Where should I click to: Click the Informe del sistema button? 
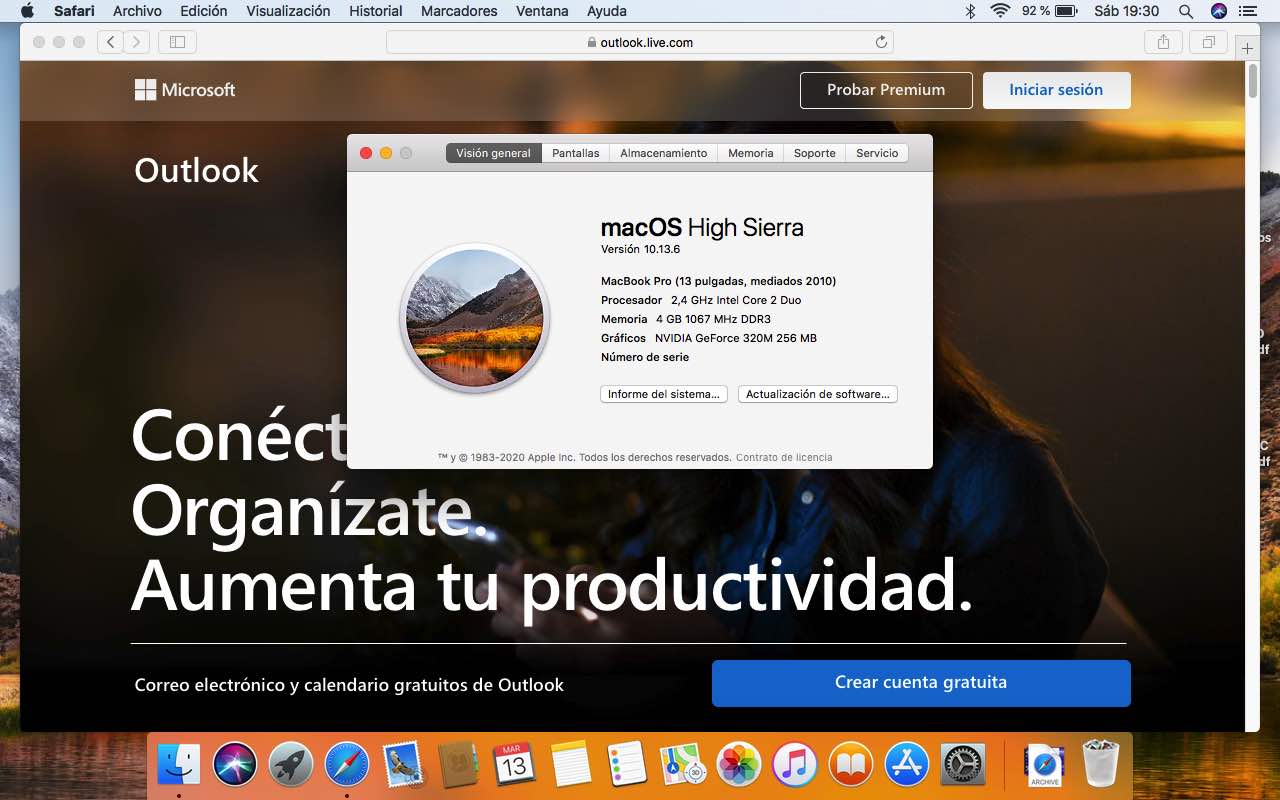point(664,394)
